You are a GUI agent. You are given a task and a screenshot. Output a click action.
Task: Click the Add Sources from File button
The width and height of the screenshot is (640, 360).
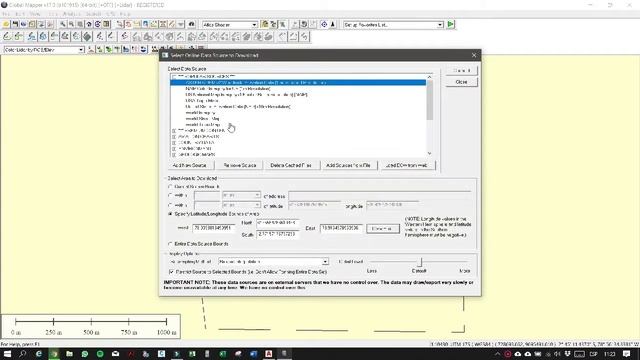(x=348, y=165)
